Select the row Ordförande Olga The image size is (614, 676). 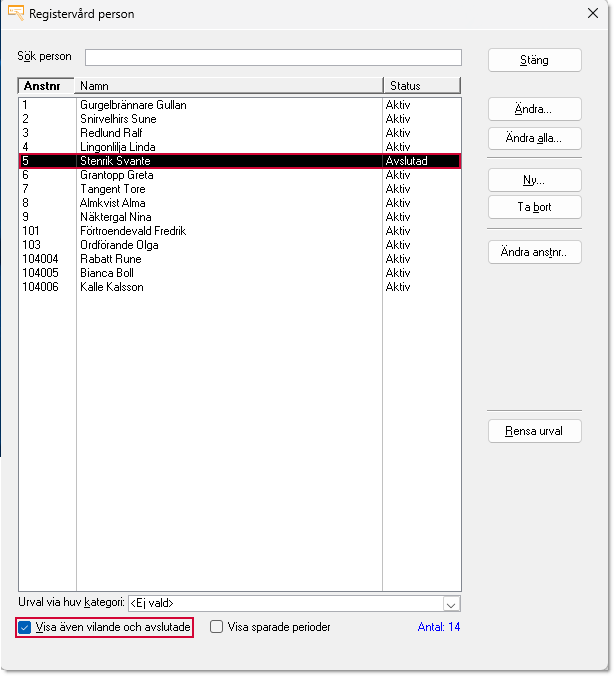point(240,245)
